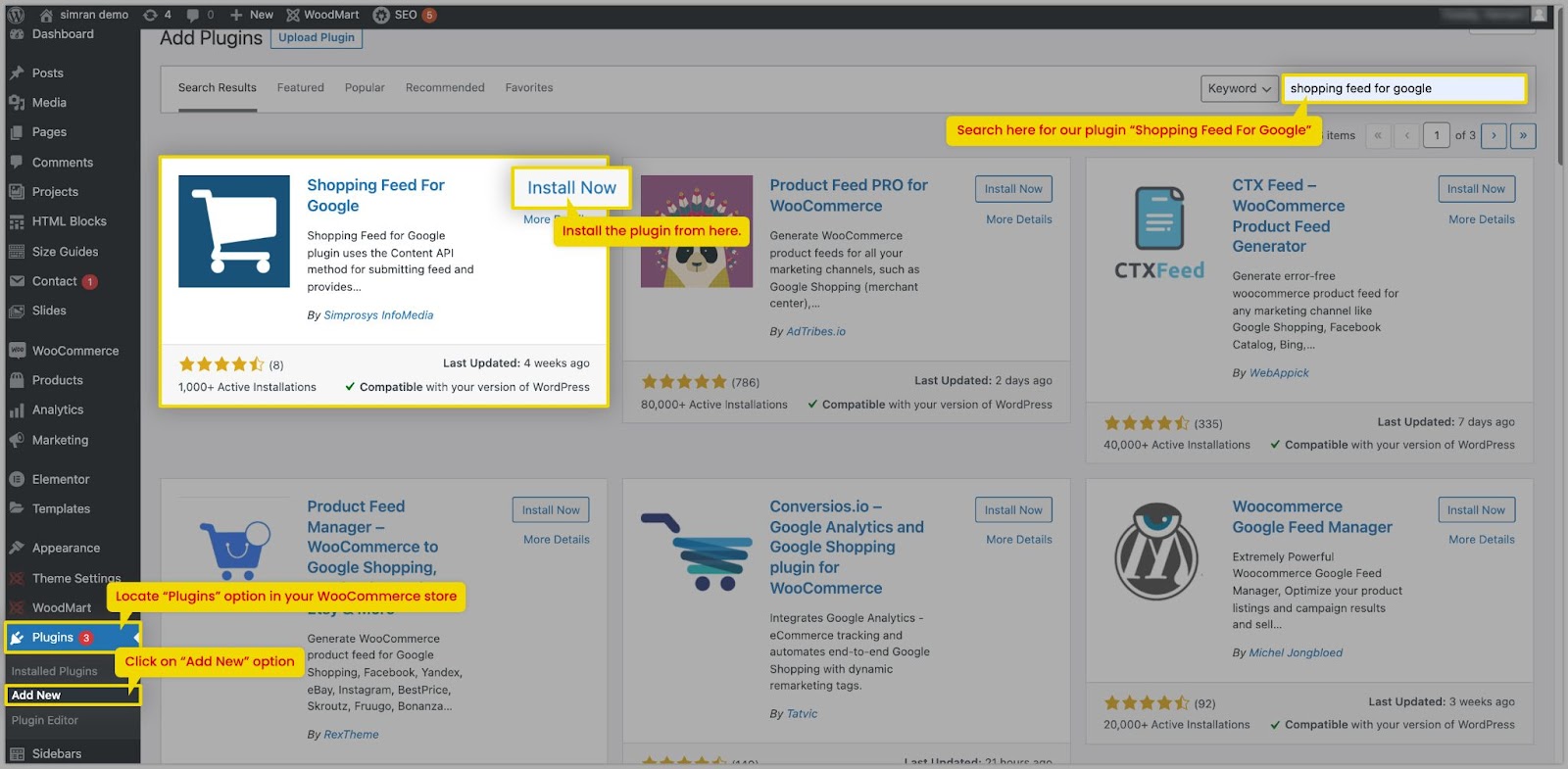Image resolution: width=1568 pixels, height=769 pixels.
Task: Open Slides icon in sidebar
Action: 17,311
